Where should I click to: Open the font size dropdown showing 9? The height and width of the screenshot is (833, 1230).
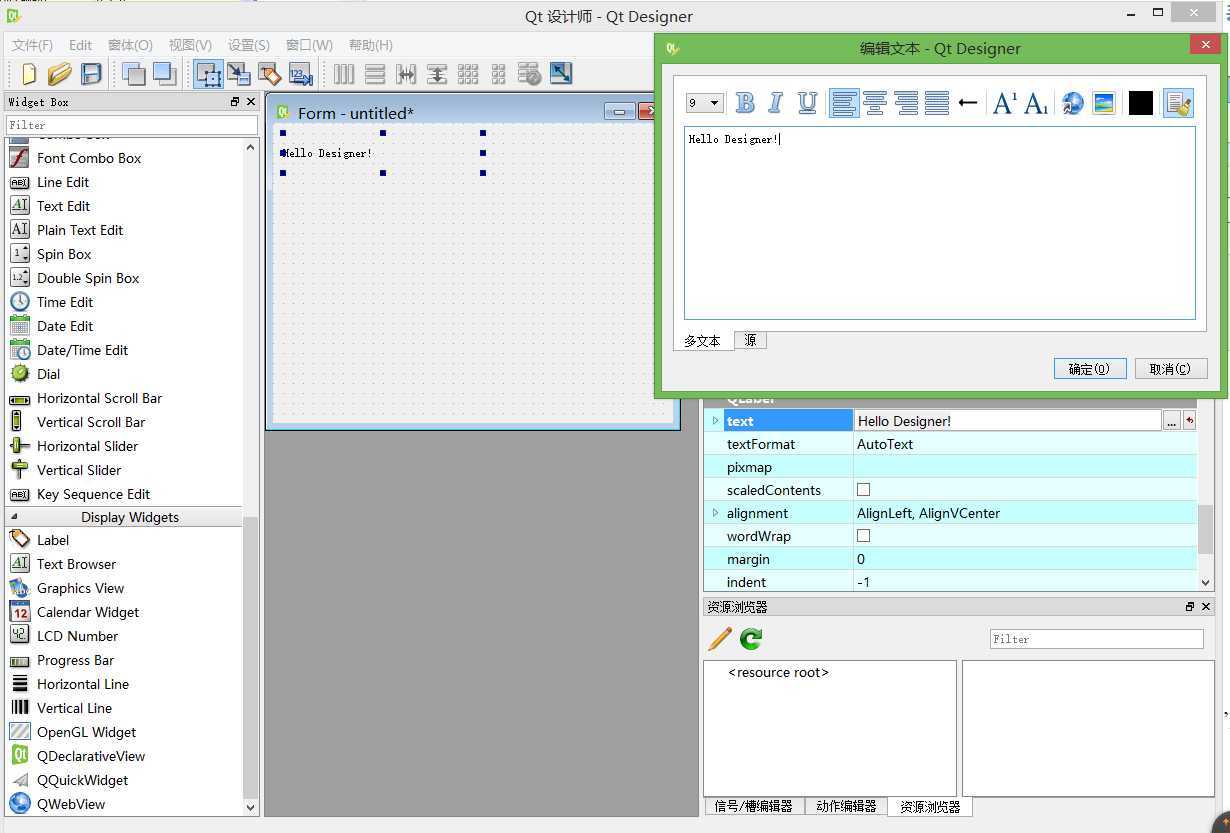[x=704, y=103]
